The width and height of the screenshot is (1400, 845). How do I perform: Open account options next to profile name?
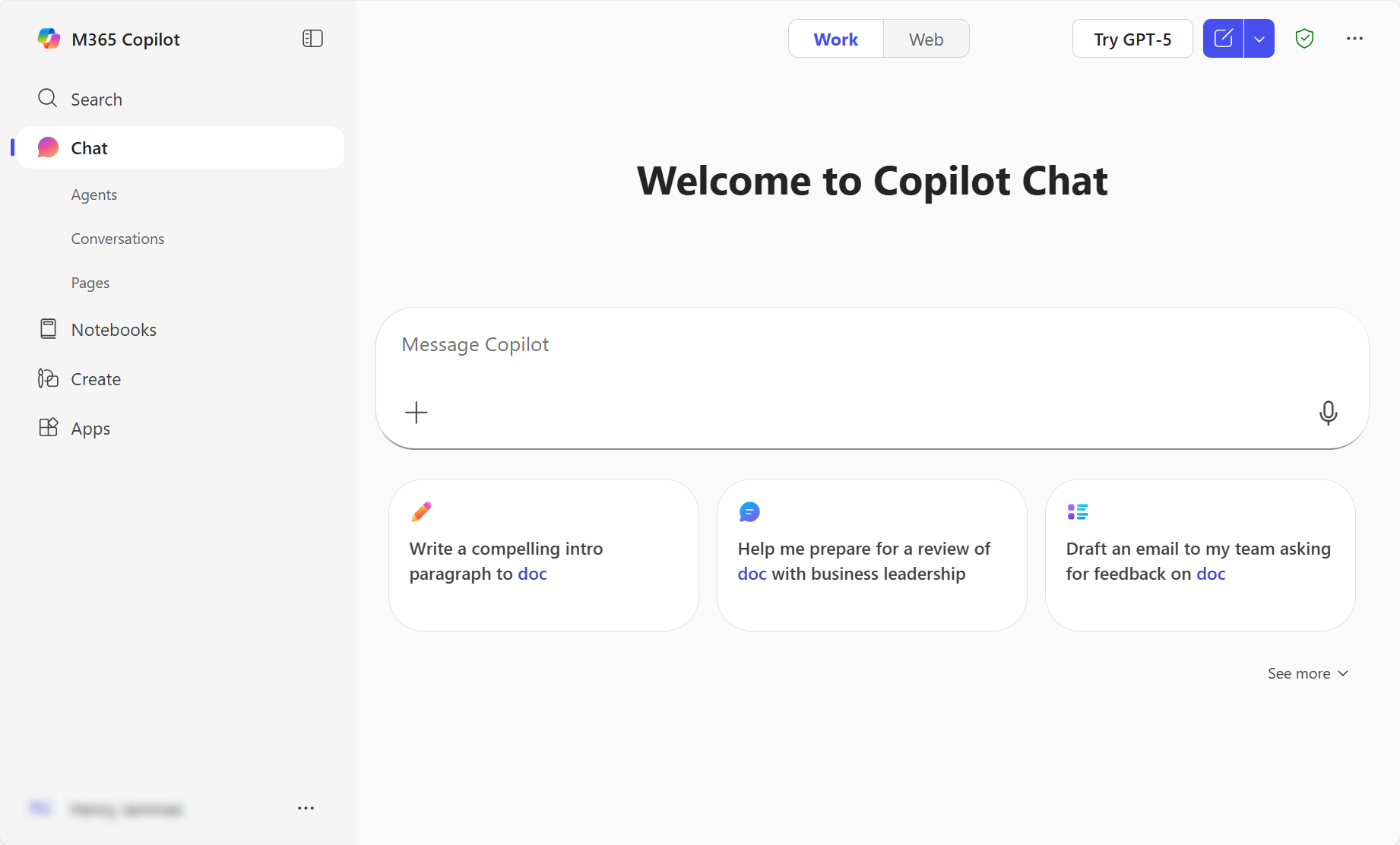[306, 809]
